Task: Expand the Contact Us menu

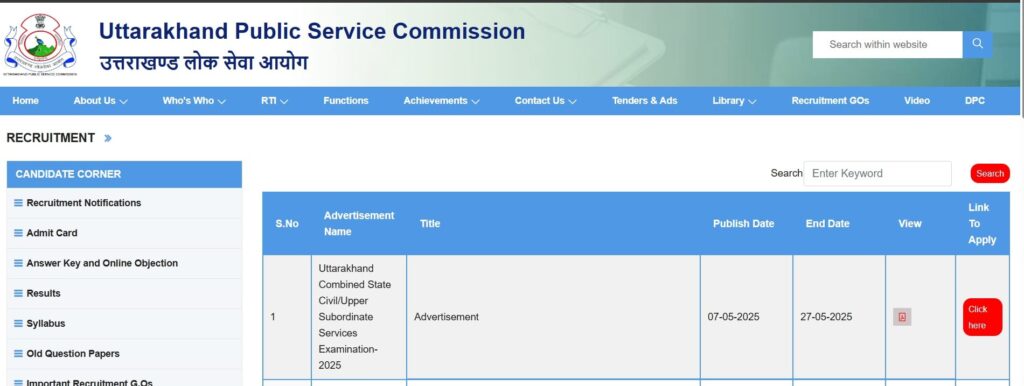Action: click(x=545, y=101)
